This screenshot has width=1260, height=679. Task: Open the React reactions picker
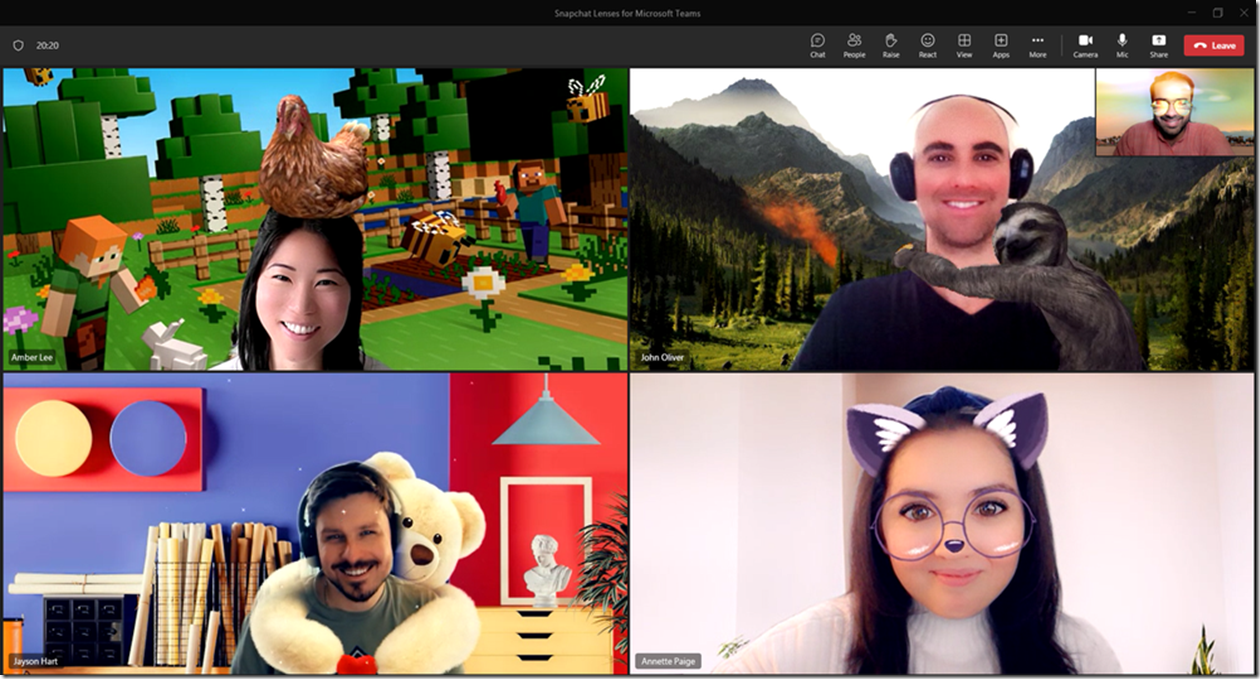tap(927, 45)
